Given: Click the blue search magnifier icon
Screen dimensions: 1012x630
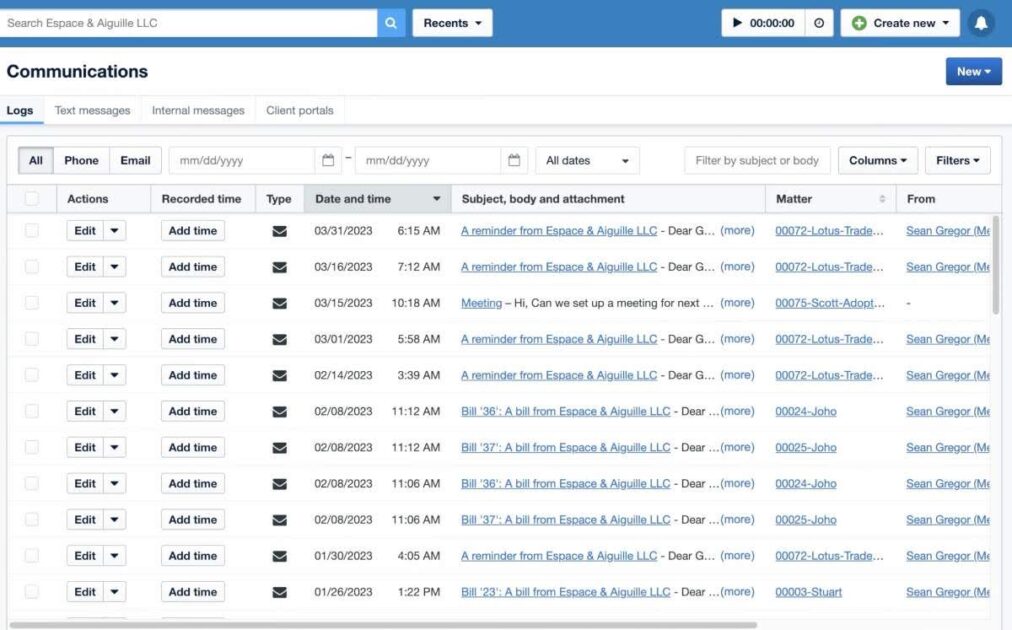Looking at the screenshot, I should coord(390,21).
